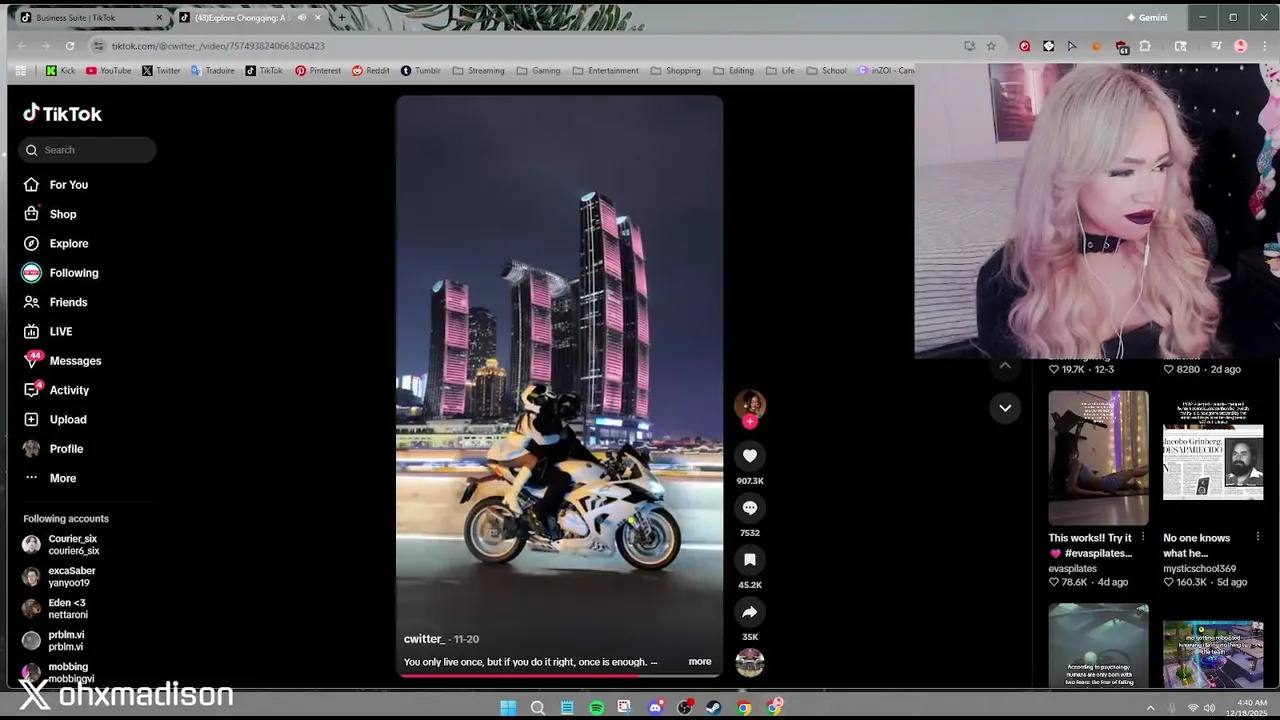
Task: Open options for 'No one knows what he' video
Action: click(1257, 538)
